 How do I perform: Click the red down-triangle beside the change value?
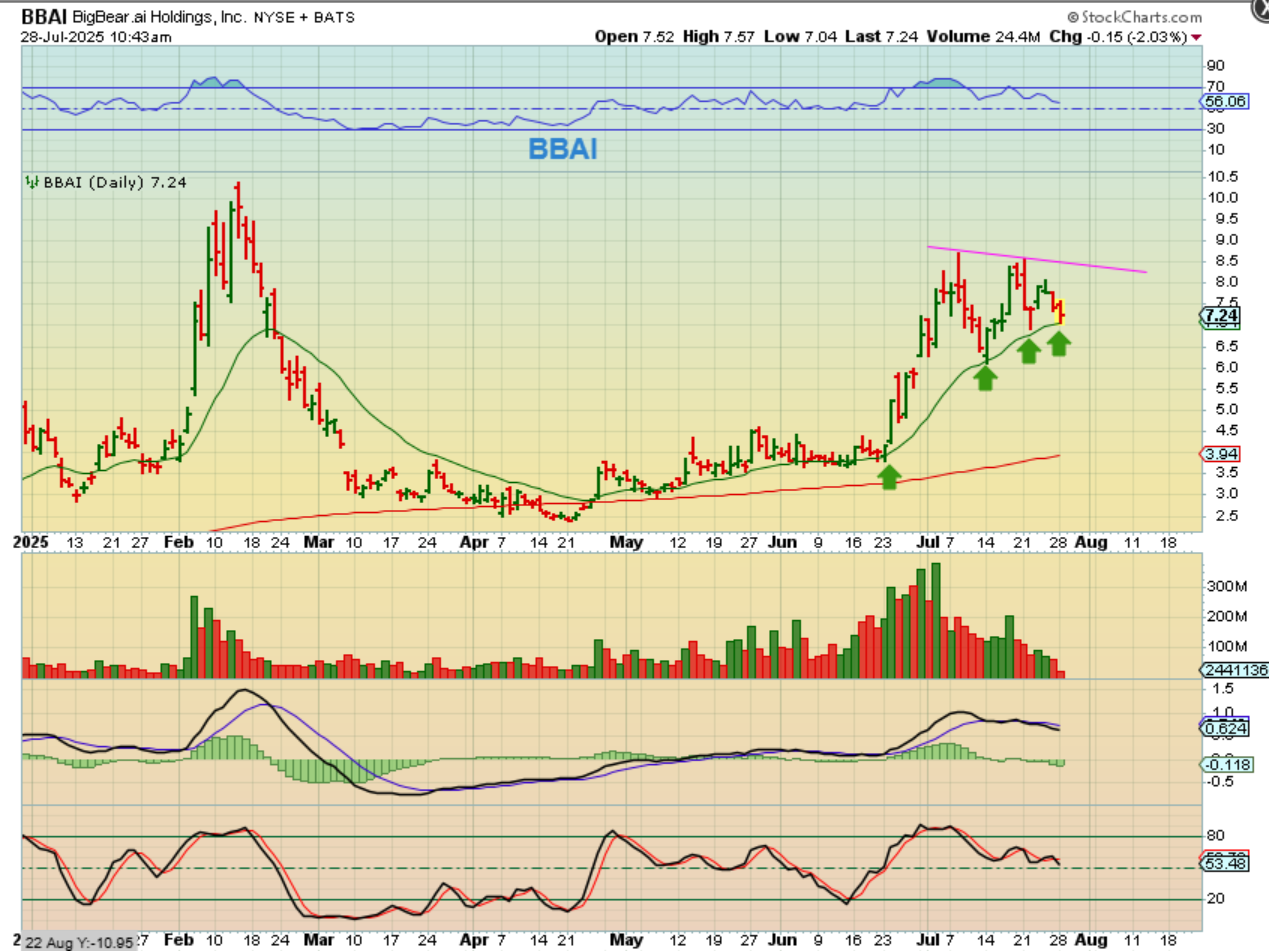(1196, 37)
